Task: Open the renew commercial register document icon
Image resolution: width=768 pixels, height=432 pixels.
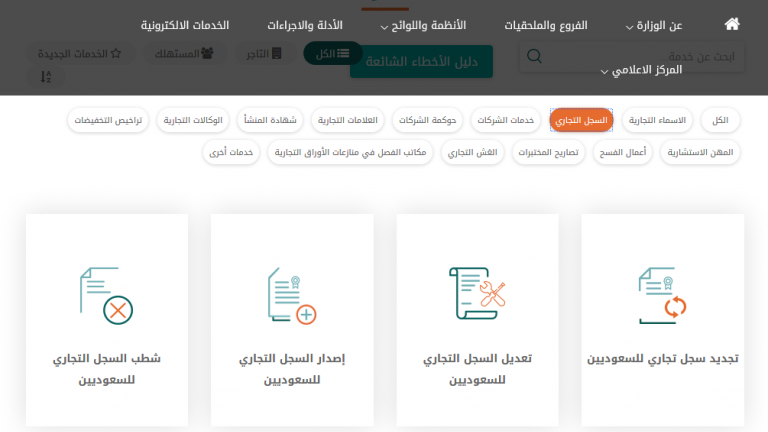Action: tap(662, 295)
